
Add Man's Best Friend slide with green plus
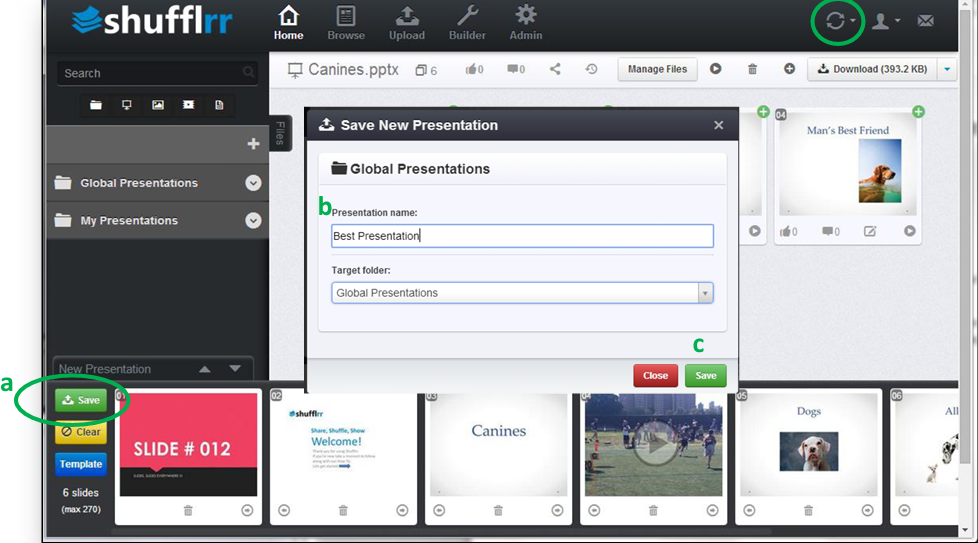click(918, 112)
